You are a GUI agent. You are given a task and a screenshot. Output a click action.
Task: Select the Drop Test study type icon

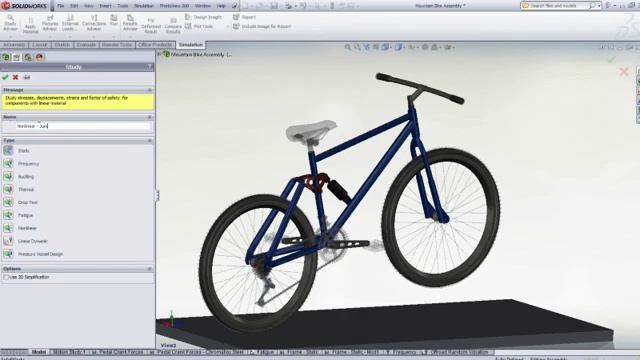point(8,202)
